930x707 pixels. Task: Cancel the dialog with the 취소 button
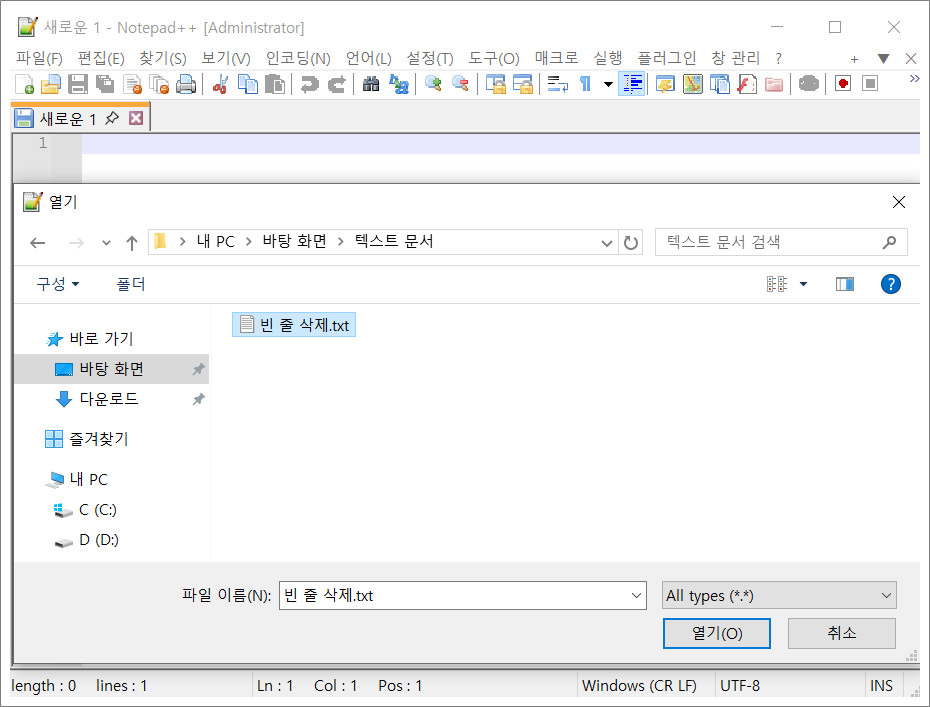843,633
